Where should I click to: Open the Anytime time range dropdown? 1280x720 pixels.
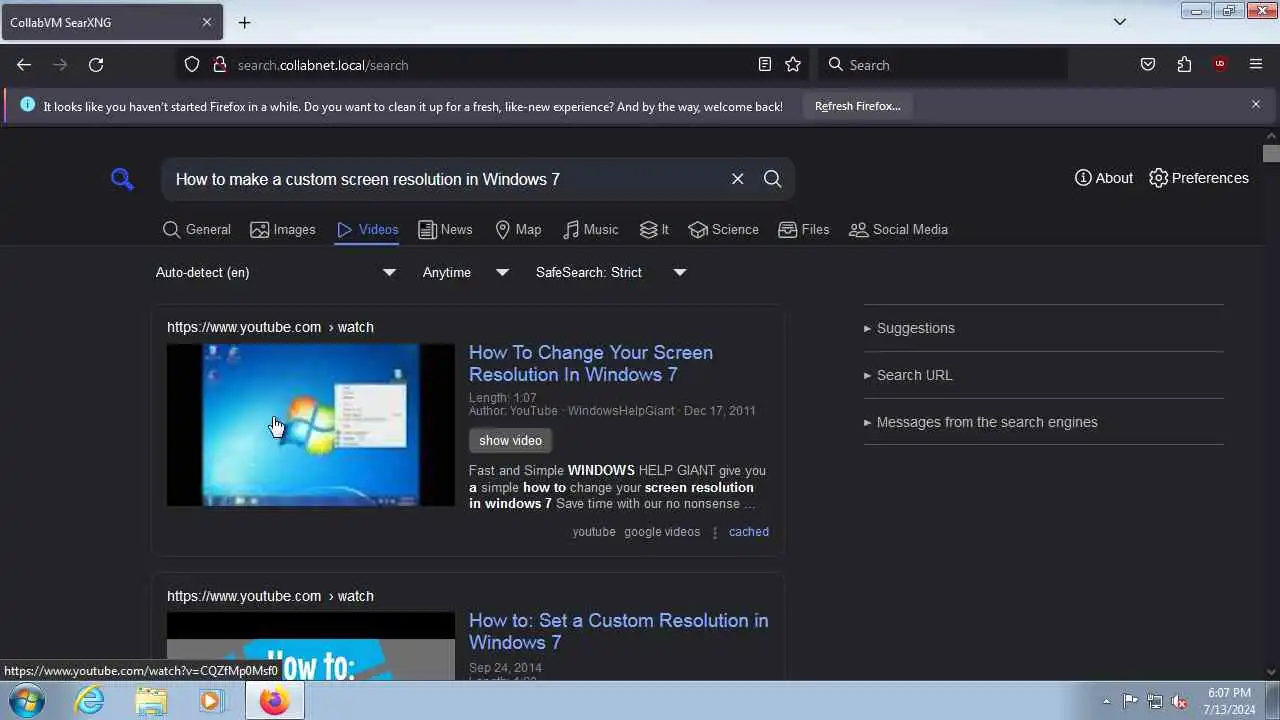(466, 272)
